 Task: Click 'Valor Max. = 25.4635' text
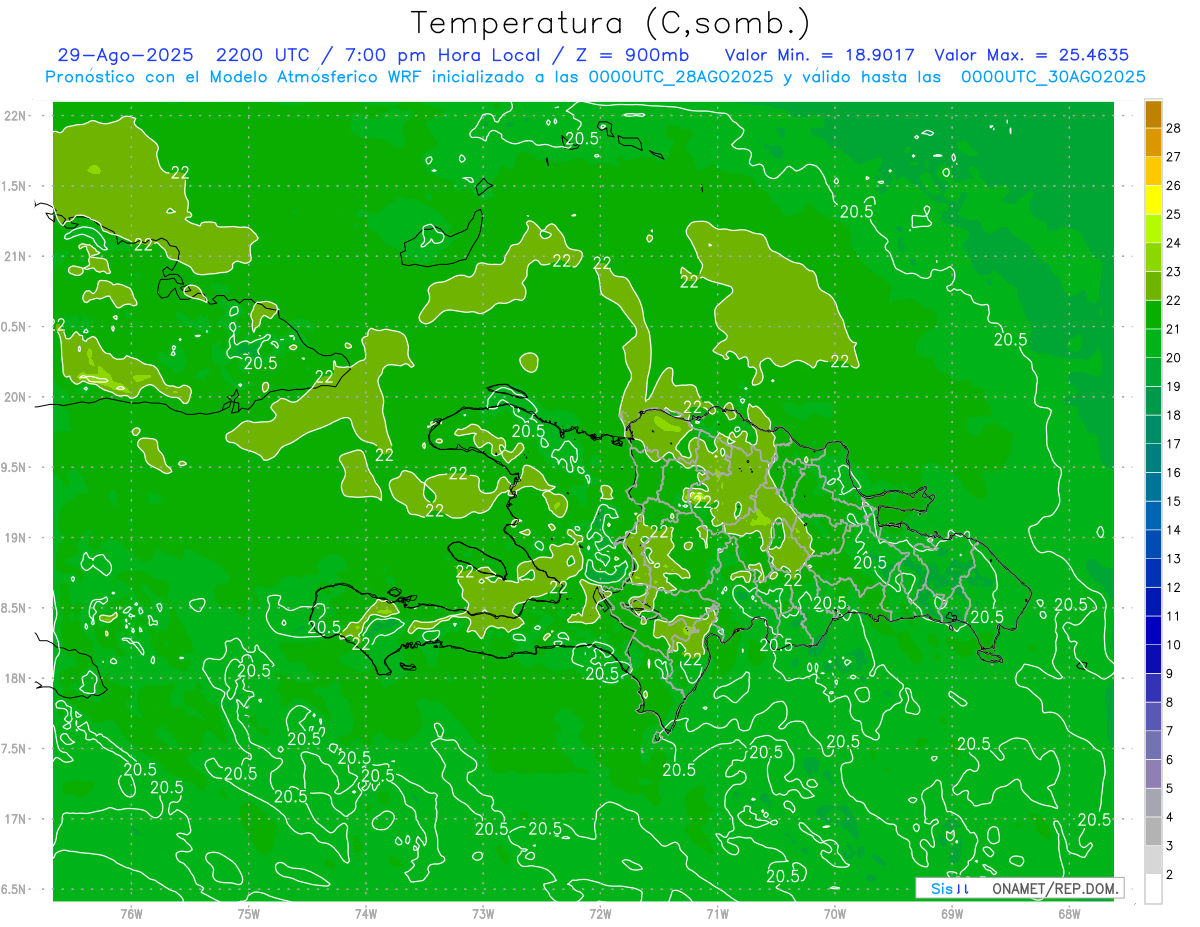coord(1032,56)
